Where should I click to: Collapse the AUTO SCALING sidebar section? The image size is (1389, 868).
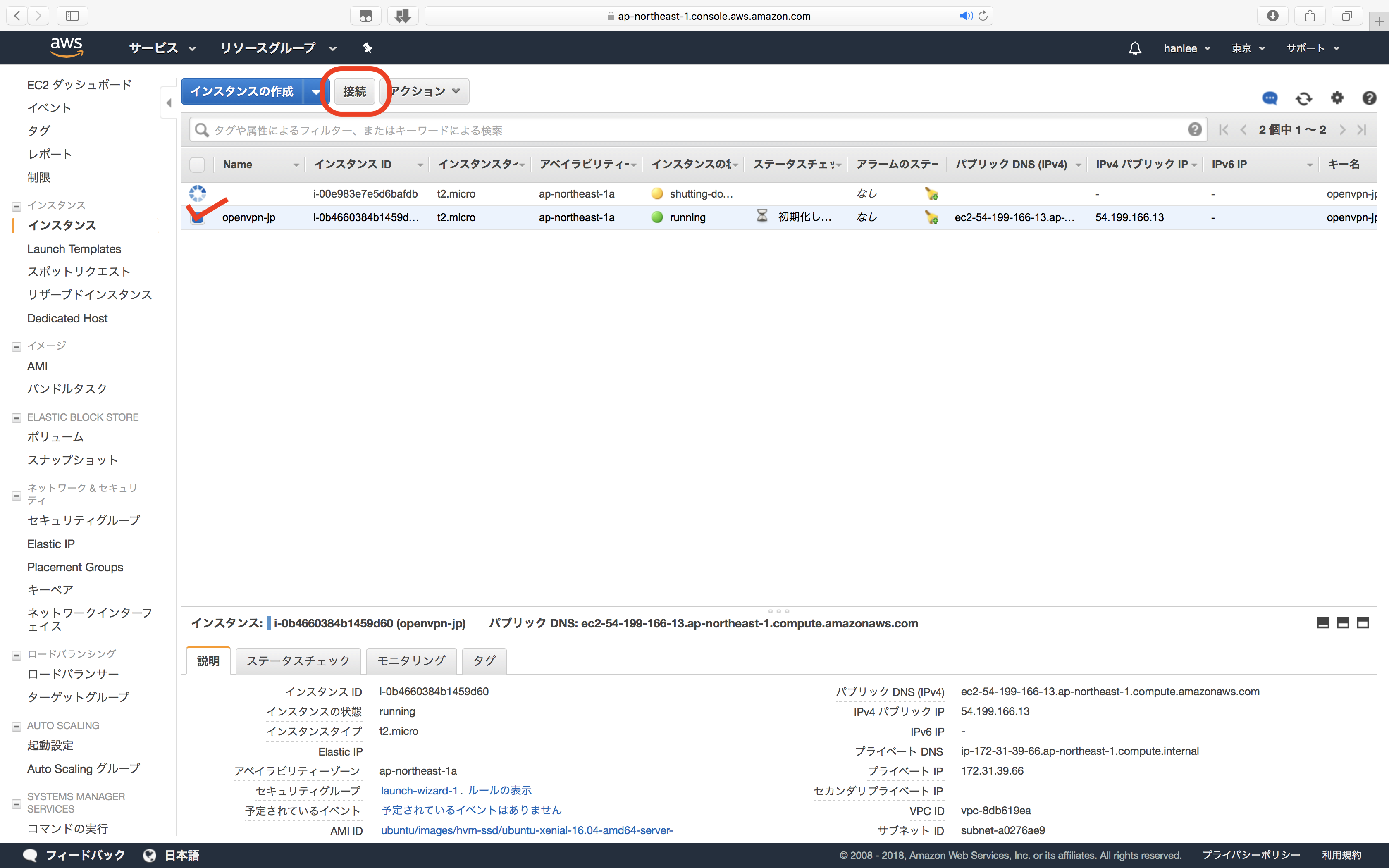17,726
